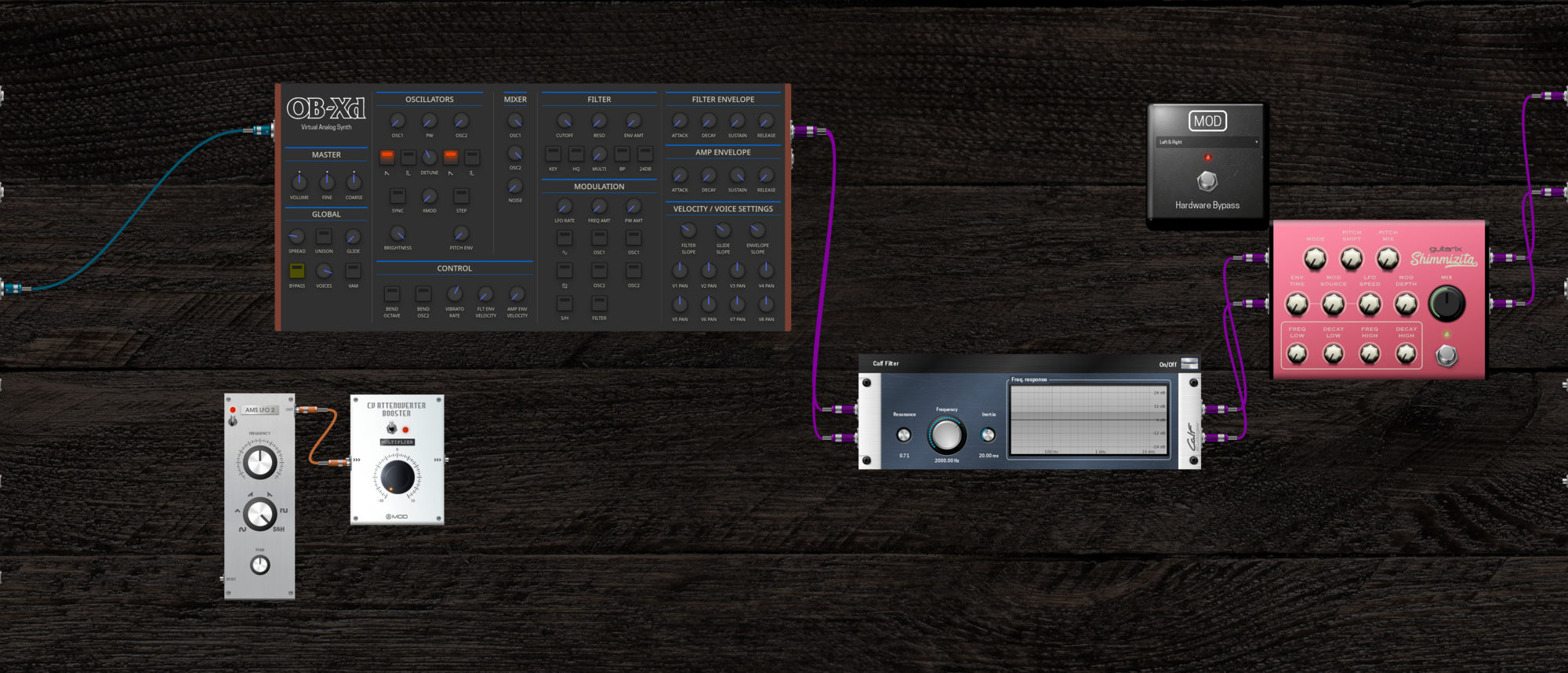1568x673 pixels.
Task: Toggle OSC2 switch under PW AMT
Action: [x=633, y=271]
